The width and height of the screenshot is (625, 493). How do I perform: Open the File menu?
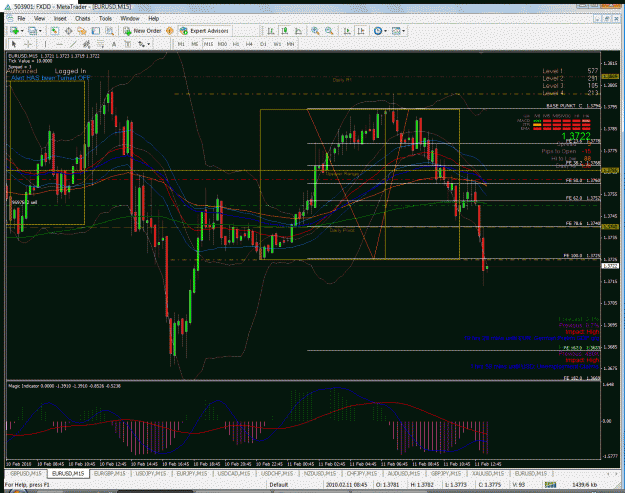(21, 18)
